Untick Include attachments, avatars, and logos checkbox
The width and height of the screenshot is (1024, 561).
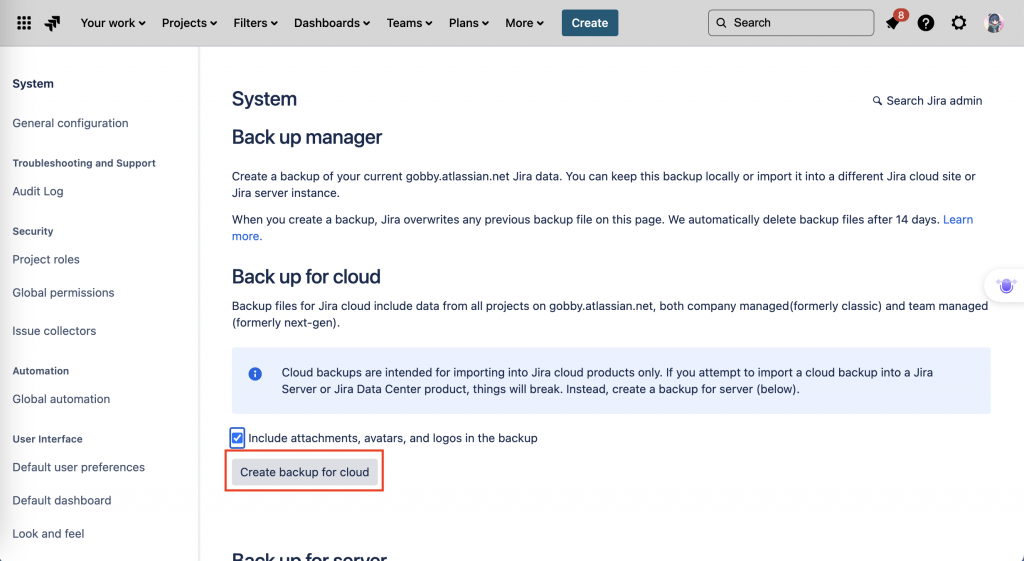click(x=237, y=438)
